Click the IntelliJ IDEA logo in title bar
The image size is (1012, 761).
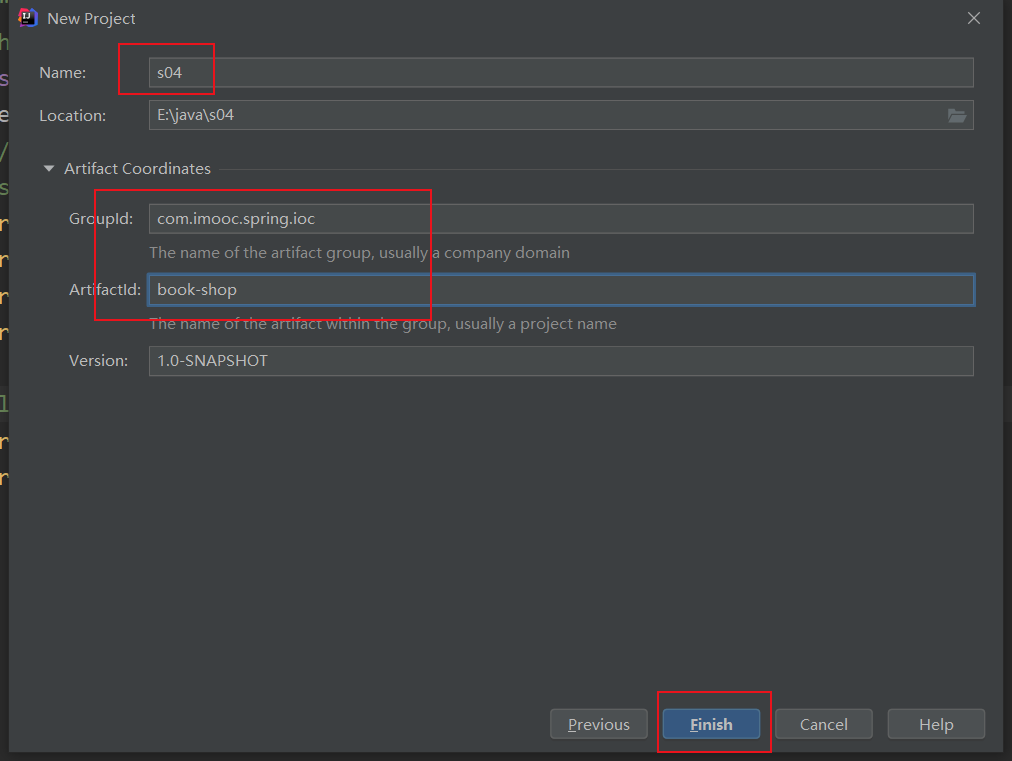pos(25,17)
